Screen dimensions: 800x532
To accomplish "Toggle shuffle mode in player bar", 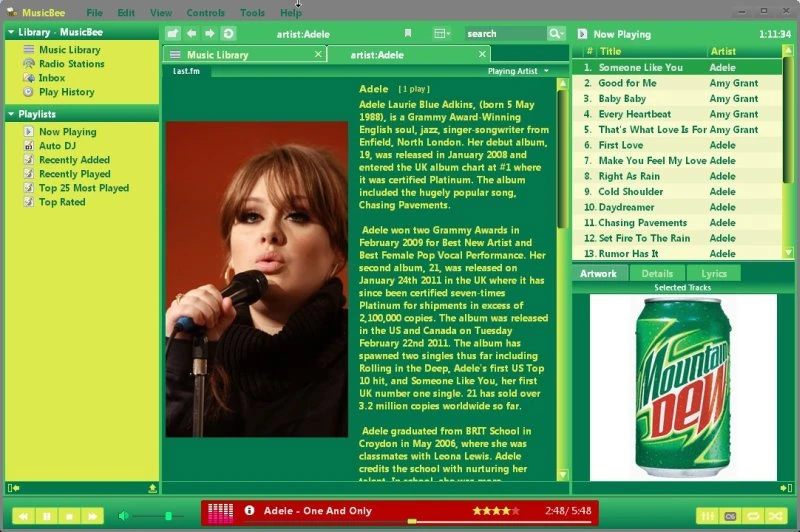I will (773, 515).
